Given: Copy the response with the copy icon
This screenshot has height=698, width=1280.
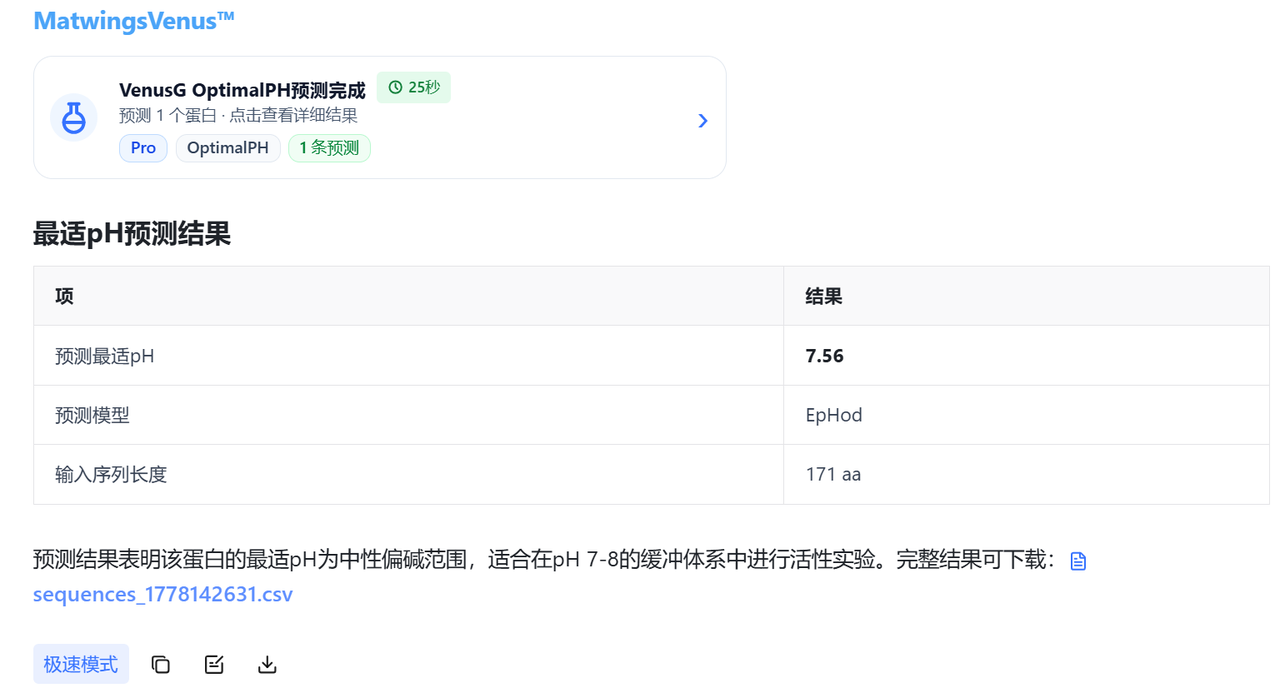Looking at the screenshot, I should (x=161, y=665).
